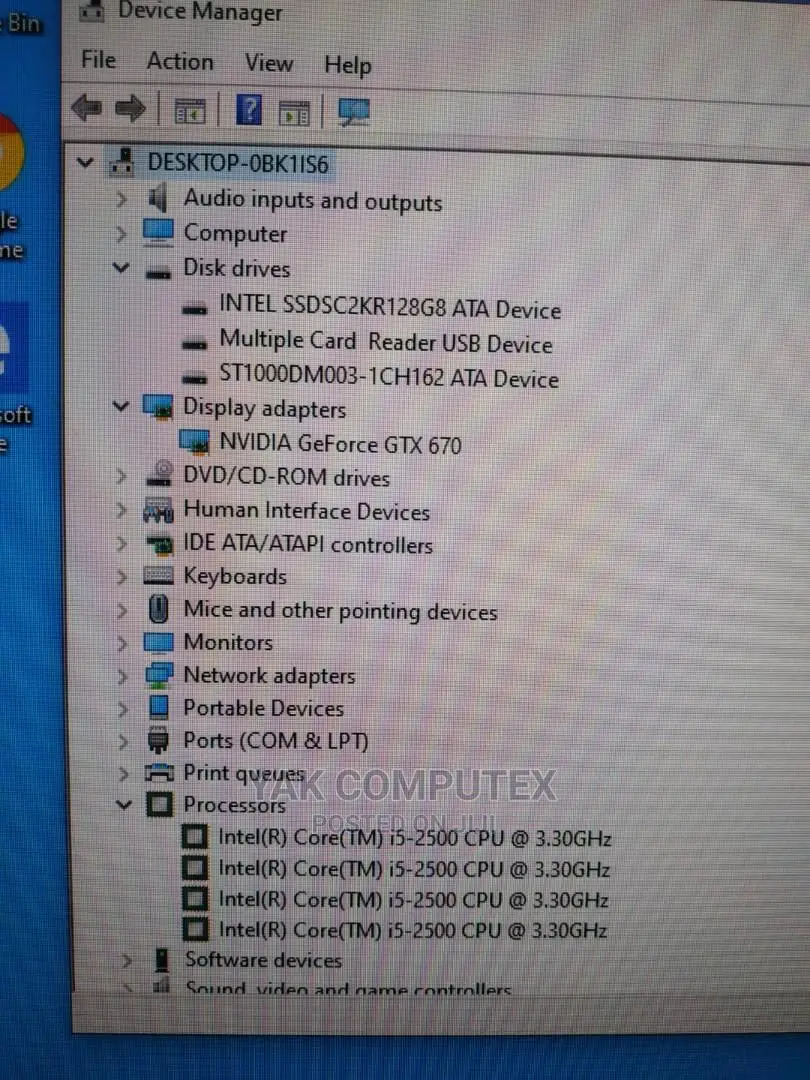Image resolution: width=810 pixels, height=1080 pixels.
Task: Click the Audio inputs and outputs speaker icon
Action: click(158, 198)
